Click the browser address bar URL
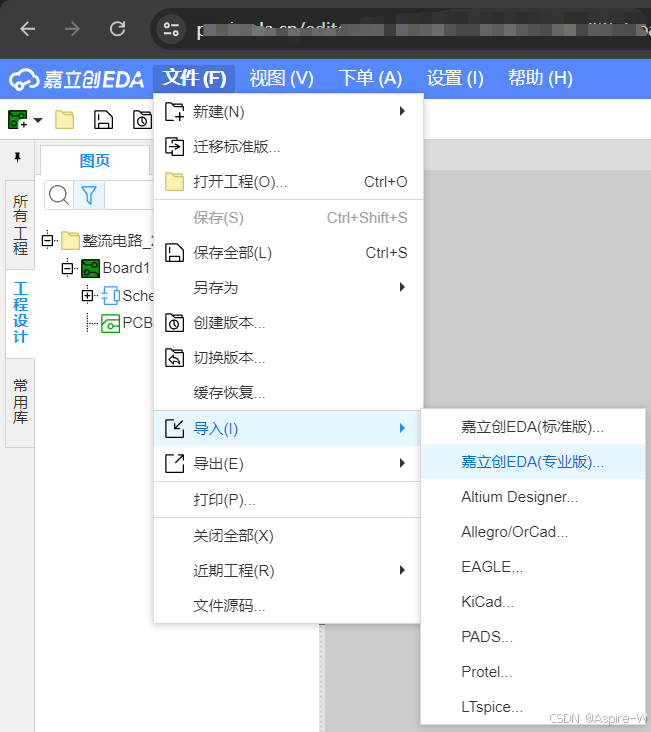This screenshot has width=651, height=732. pyautogui.click(x=423, y=30)
